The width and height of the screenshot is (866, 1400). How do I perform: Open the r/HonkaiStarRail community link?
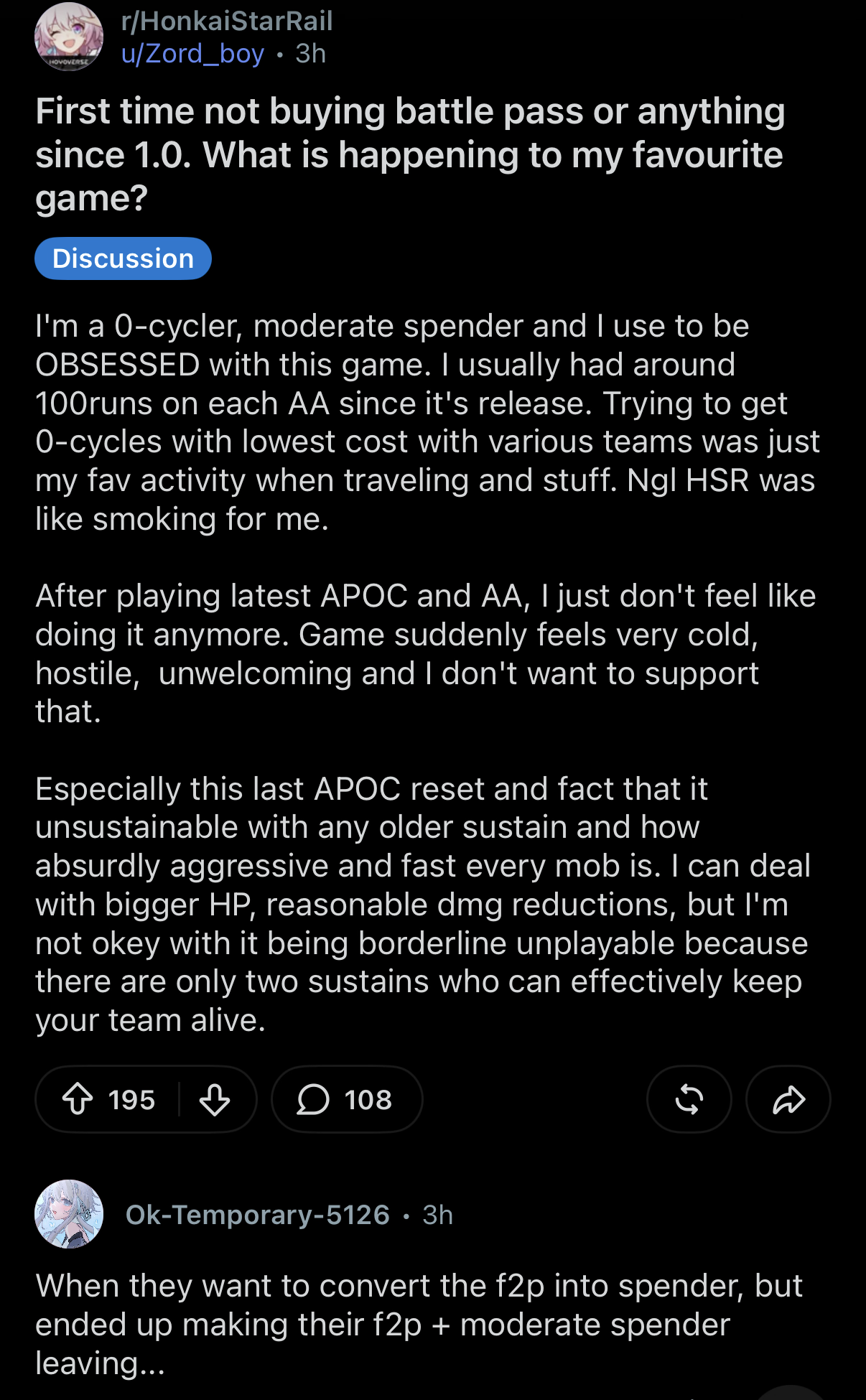point(227,21)
